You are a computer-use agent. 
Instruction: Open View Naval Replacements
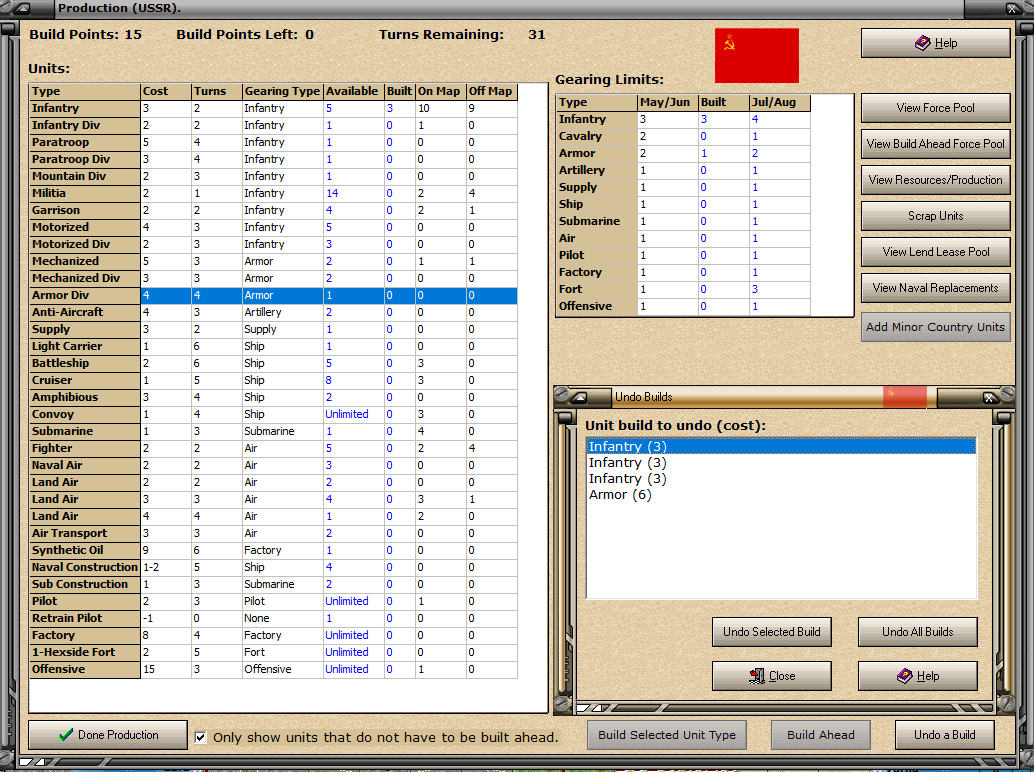point(935,288)
